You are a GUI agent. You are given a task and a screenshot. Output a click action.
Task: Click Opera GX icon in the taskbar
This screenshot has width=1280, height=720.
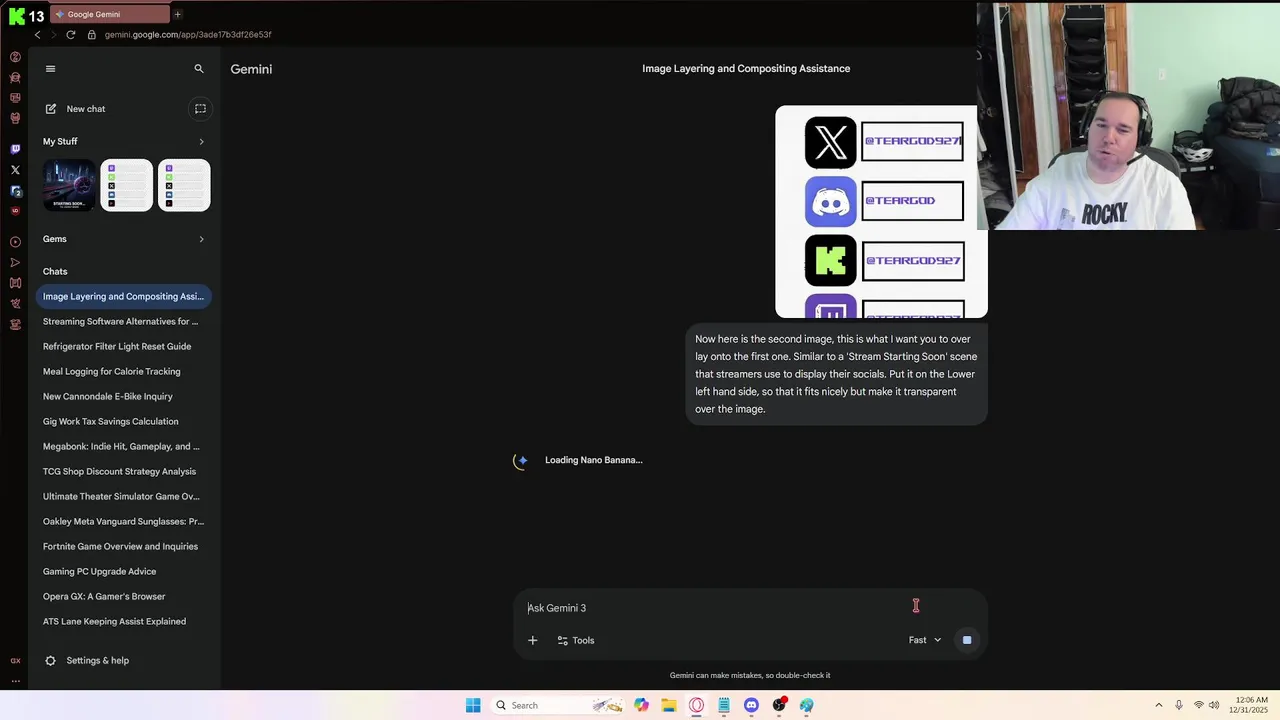pyautogui.click(x=696, y=705)
